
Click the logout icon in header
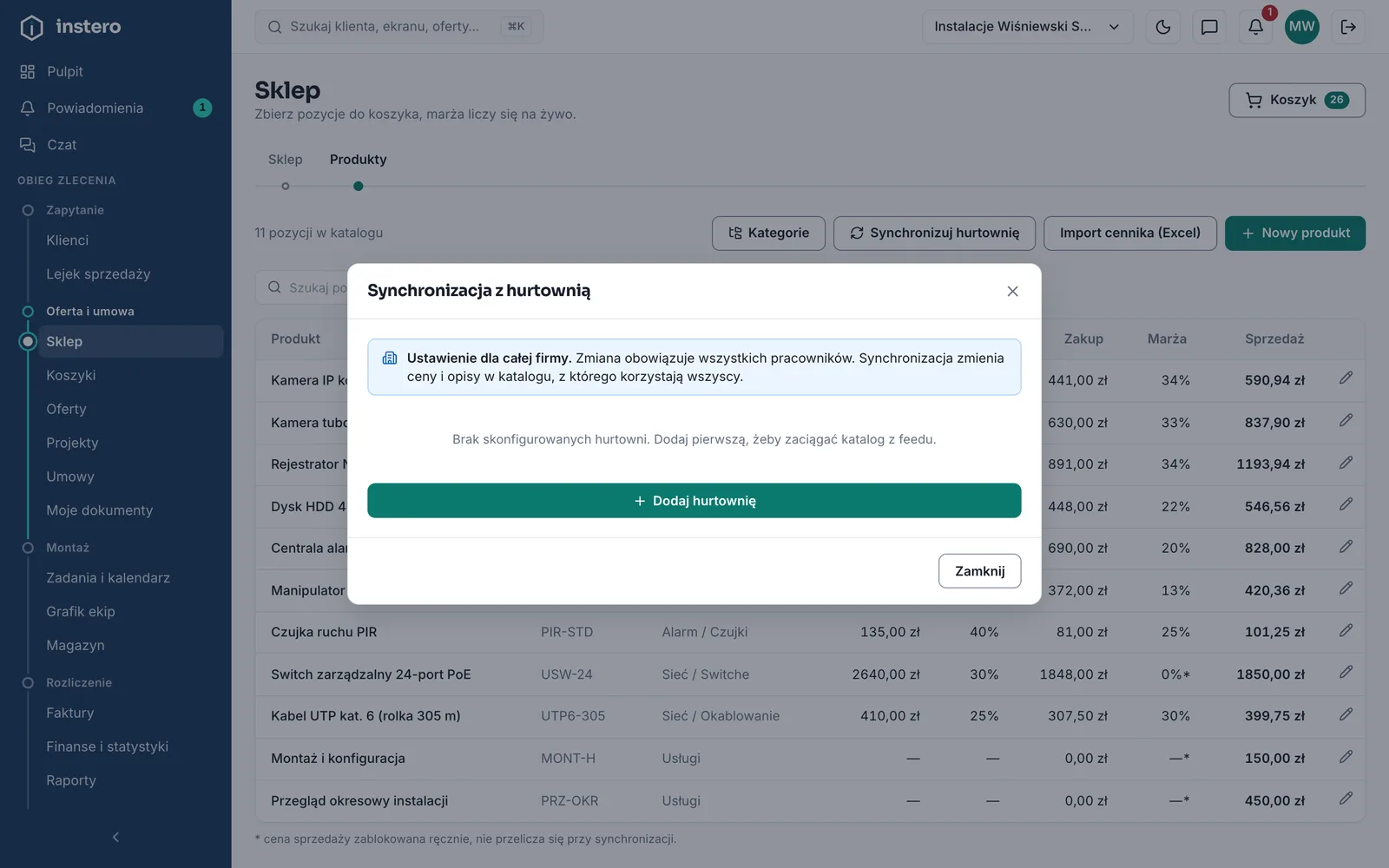[x=1348, y=27]
